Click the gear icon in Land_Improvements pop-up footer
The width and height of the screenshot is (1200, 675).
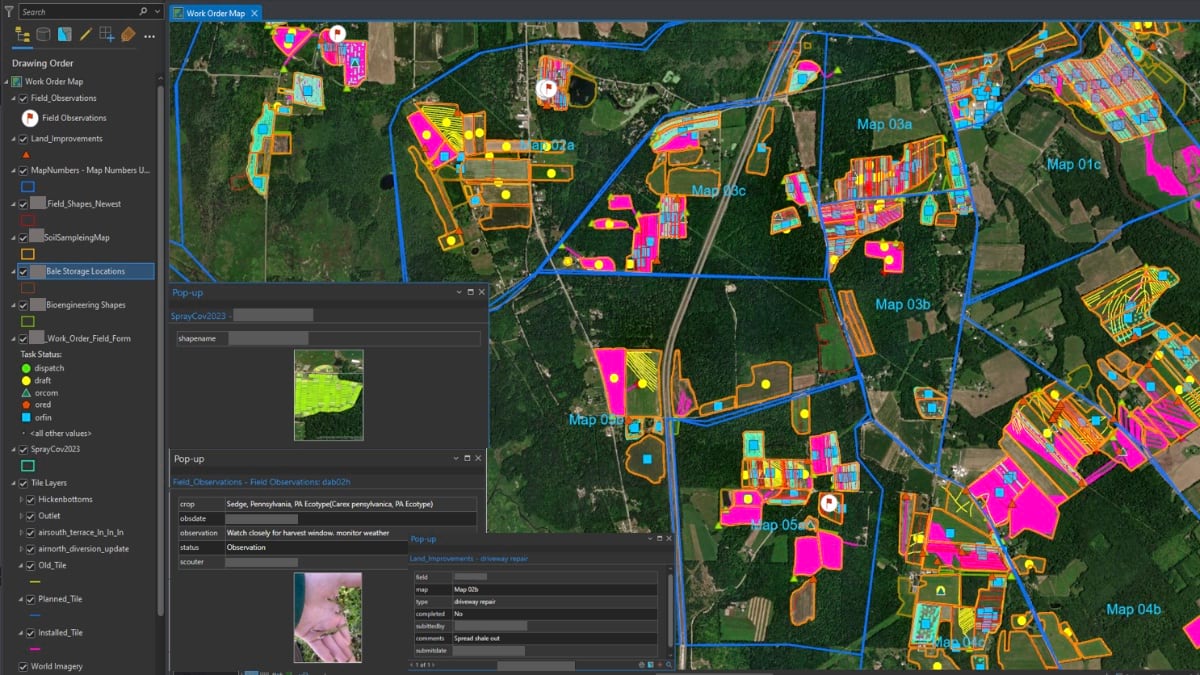[642, 664]
